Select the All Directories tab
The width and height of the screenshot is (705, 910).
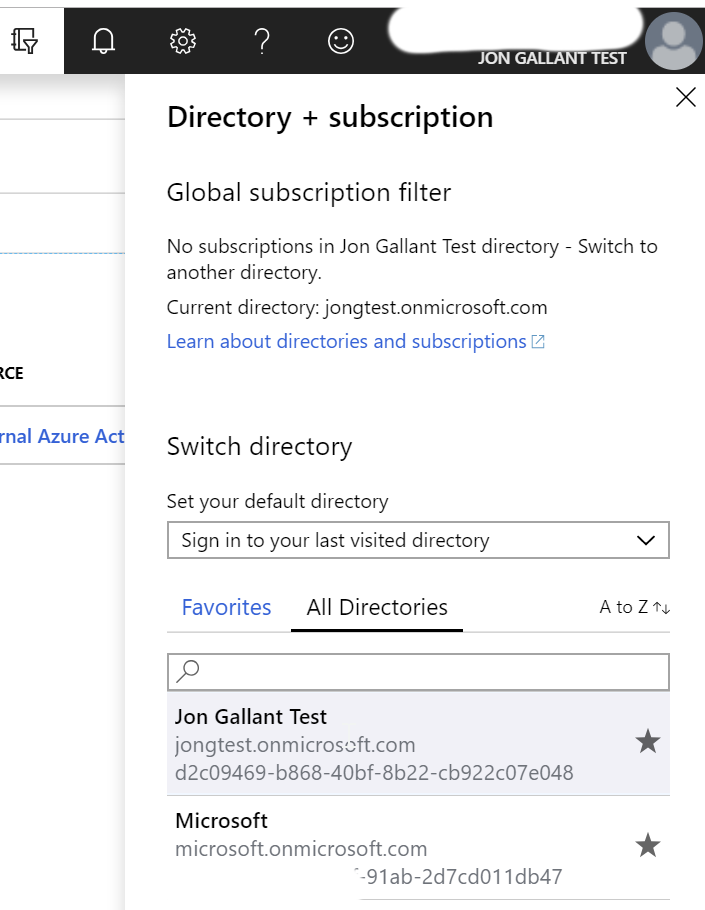(x=377, y=607)
